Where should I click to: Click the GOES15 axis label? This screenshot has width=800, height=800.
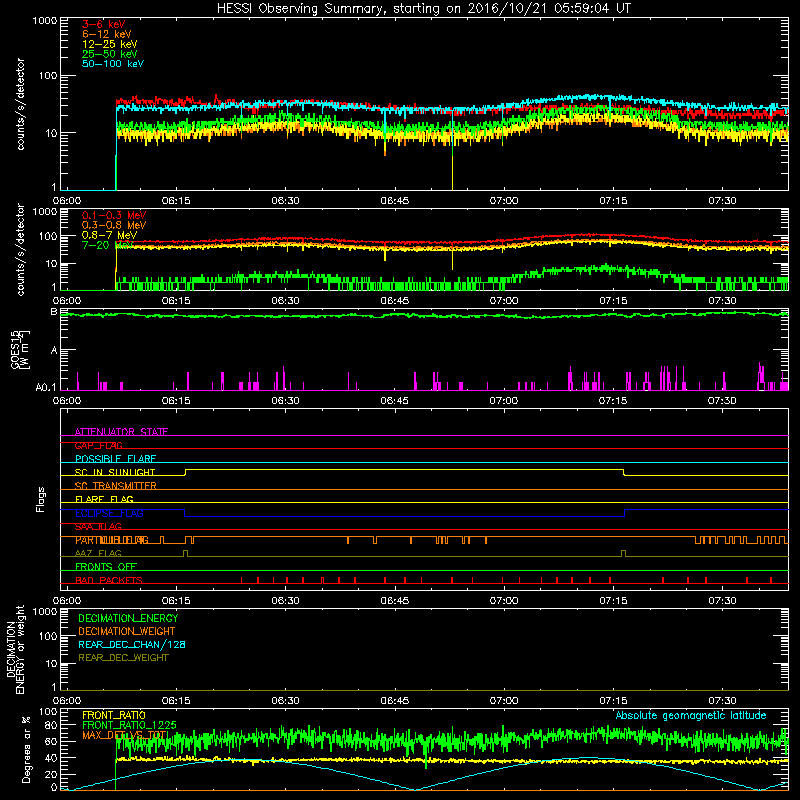pos(20,349)
